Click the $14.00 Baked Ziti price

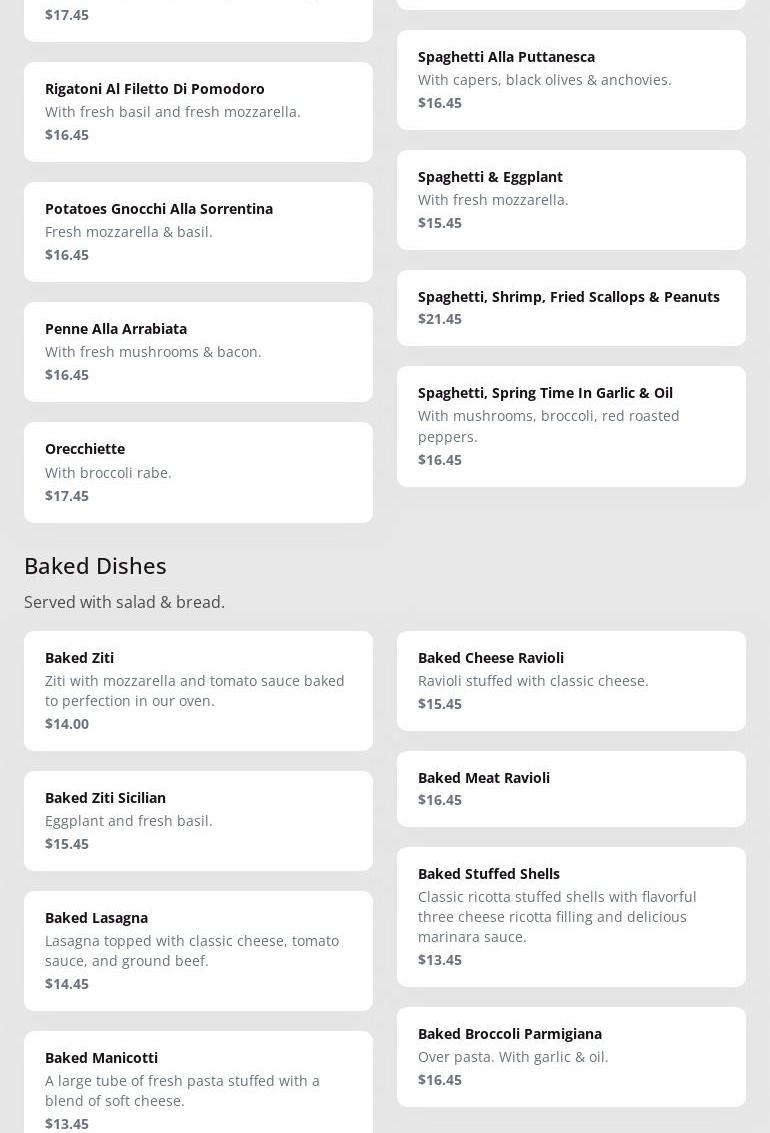(67, 724)
